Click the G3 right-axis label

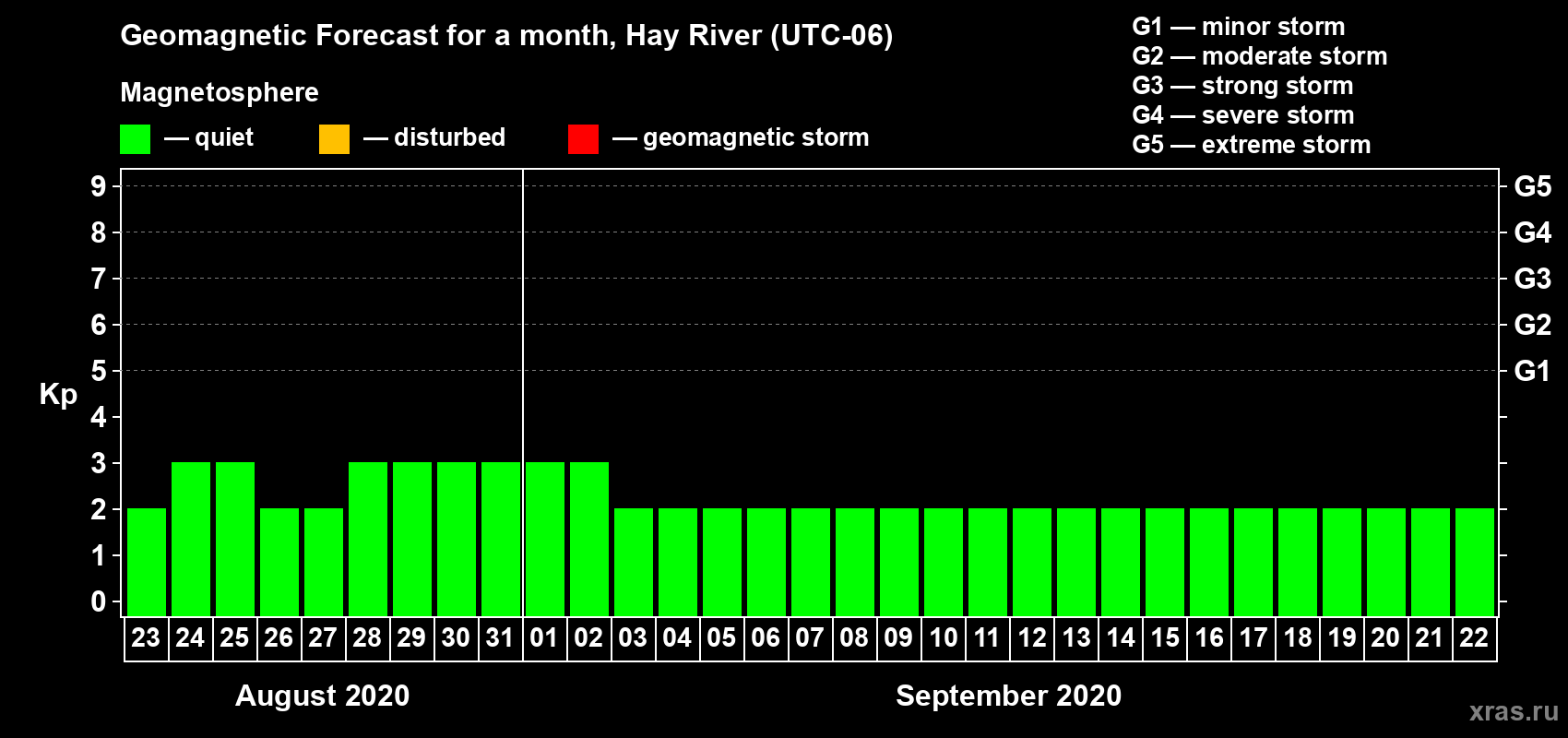click(1533, 279)
